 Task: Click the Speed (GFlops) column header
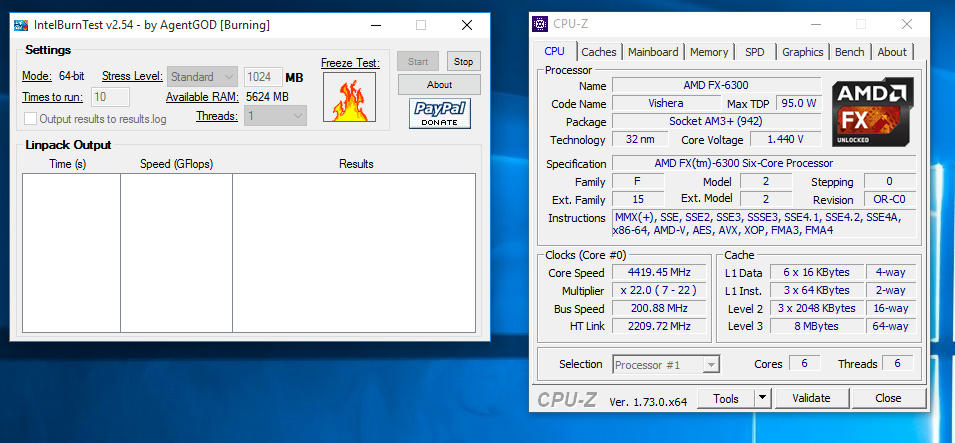[x=177, y=164]
